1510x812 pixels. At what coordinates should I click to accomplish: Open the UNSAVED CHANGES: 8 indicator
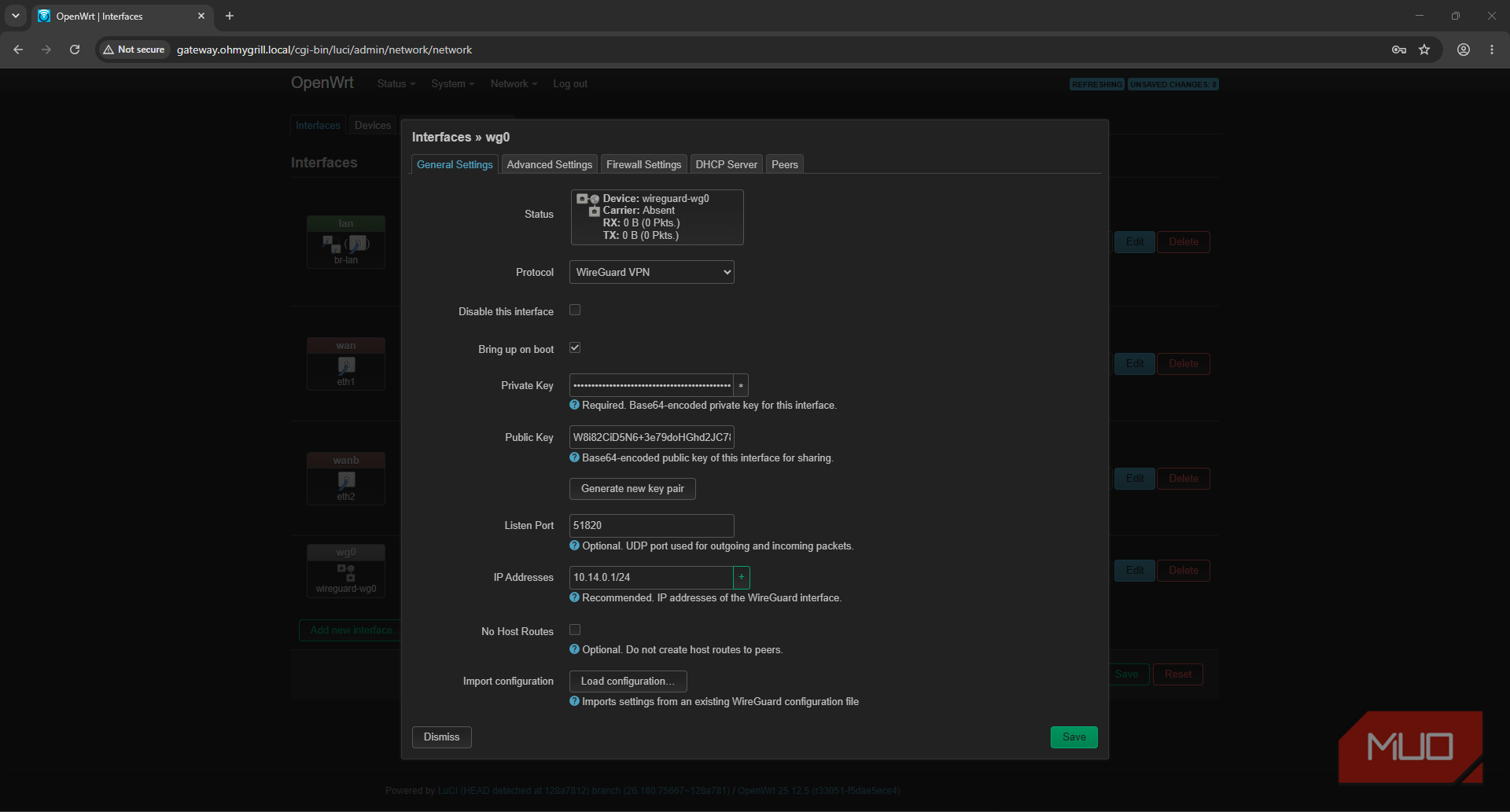pyautogui.click(x=1173, y=84)
